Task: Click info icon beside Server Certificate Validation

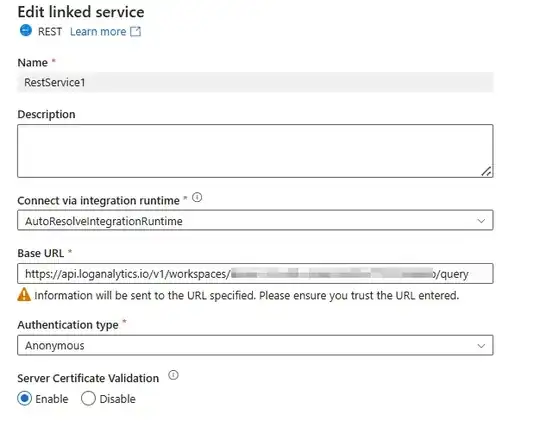Action: [173, 375]
